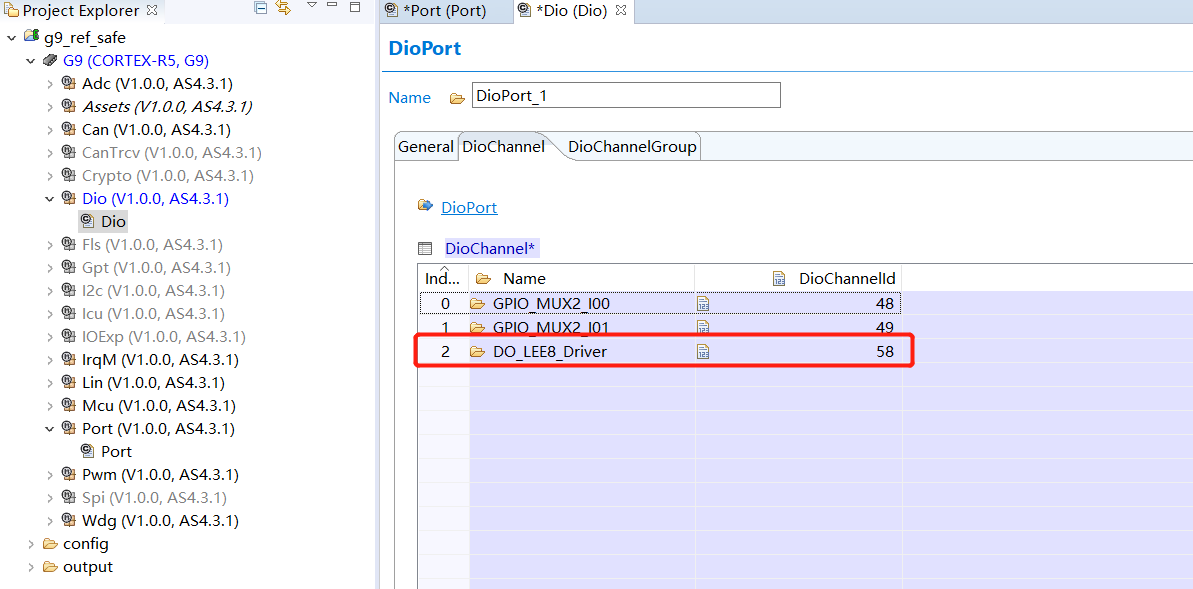Switch to the *Port (Port) editor tab

point(444,11)
